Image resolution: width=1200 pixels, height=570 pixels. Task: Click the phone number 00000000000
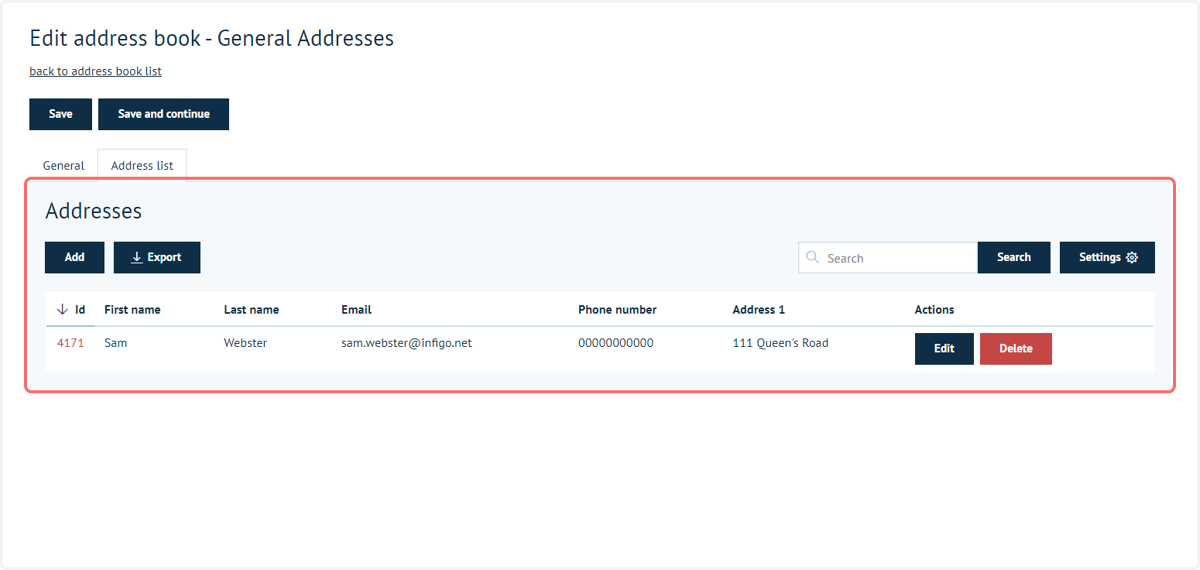tap(616, 343)
